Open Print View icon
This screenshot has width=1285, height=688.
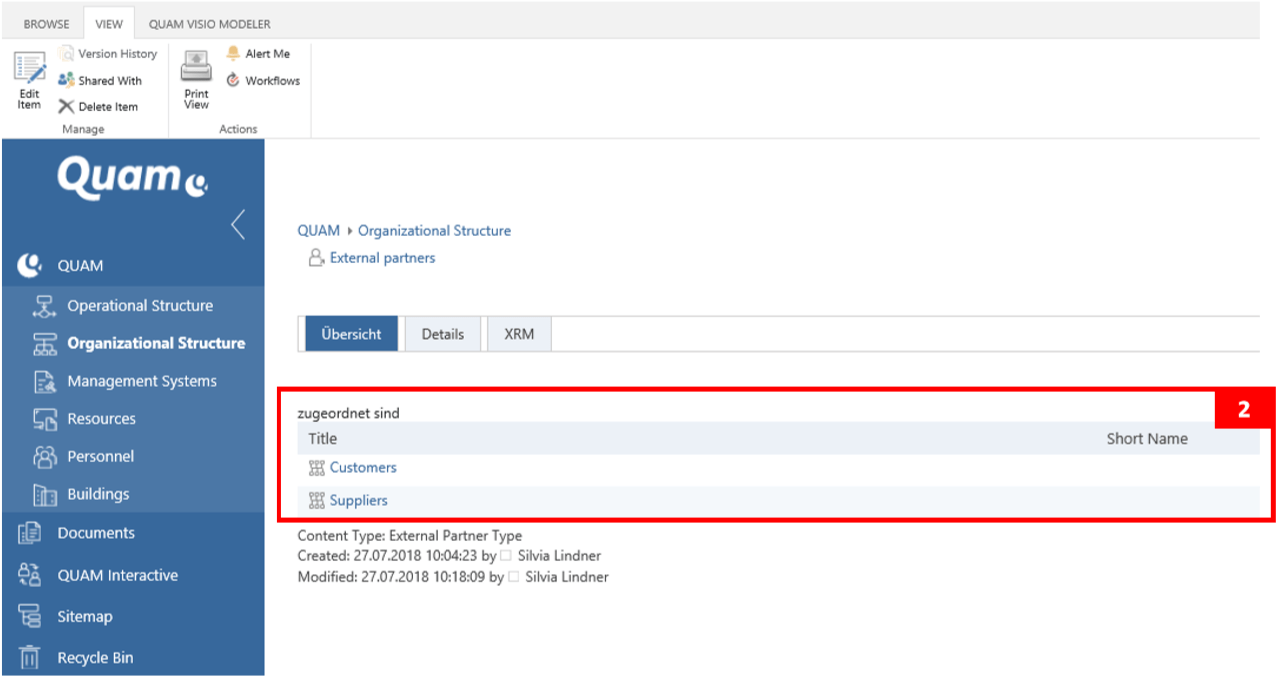[x=196, y=70]
